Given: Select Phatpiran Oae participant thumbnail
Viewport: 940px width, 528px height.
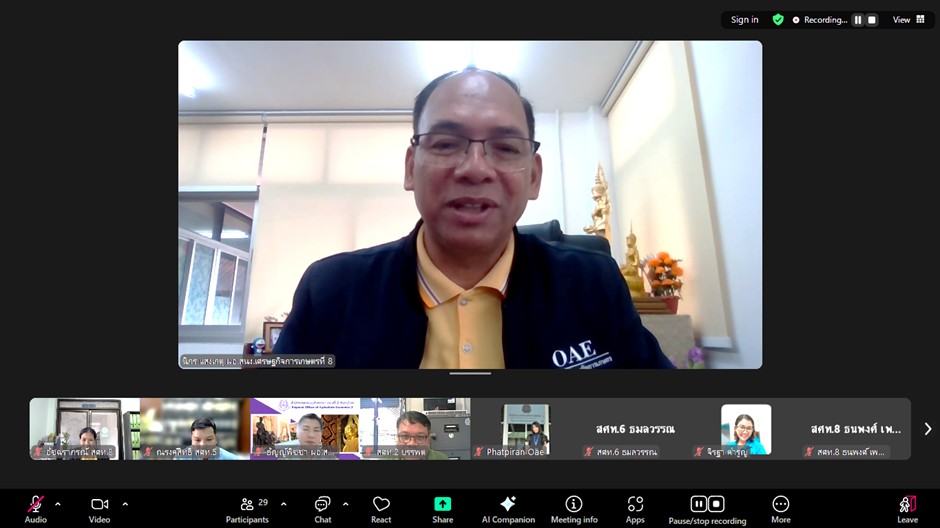Looking at the screenshot, I should (x=525, y=429).
